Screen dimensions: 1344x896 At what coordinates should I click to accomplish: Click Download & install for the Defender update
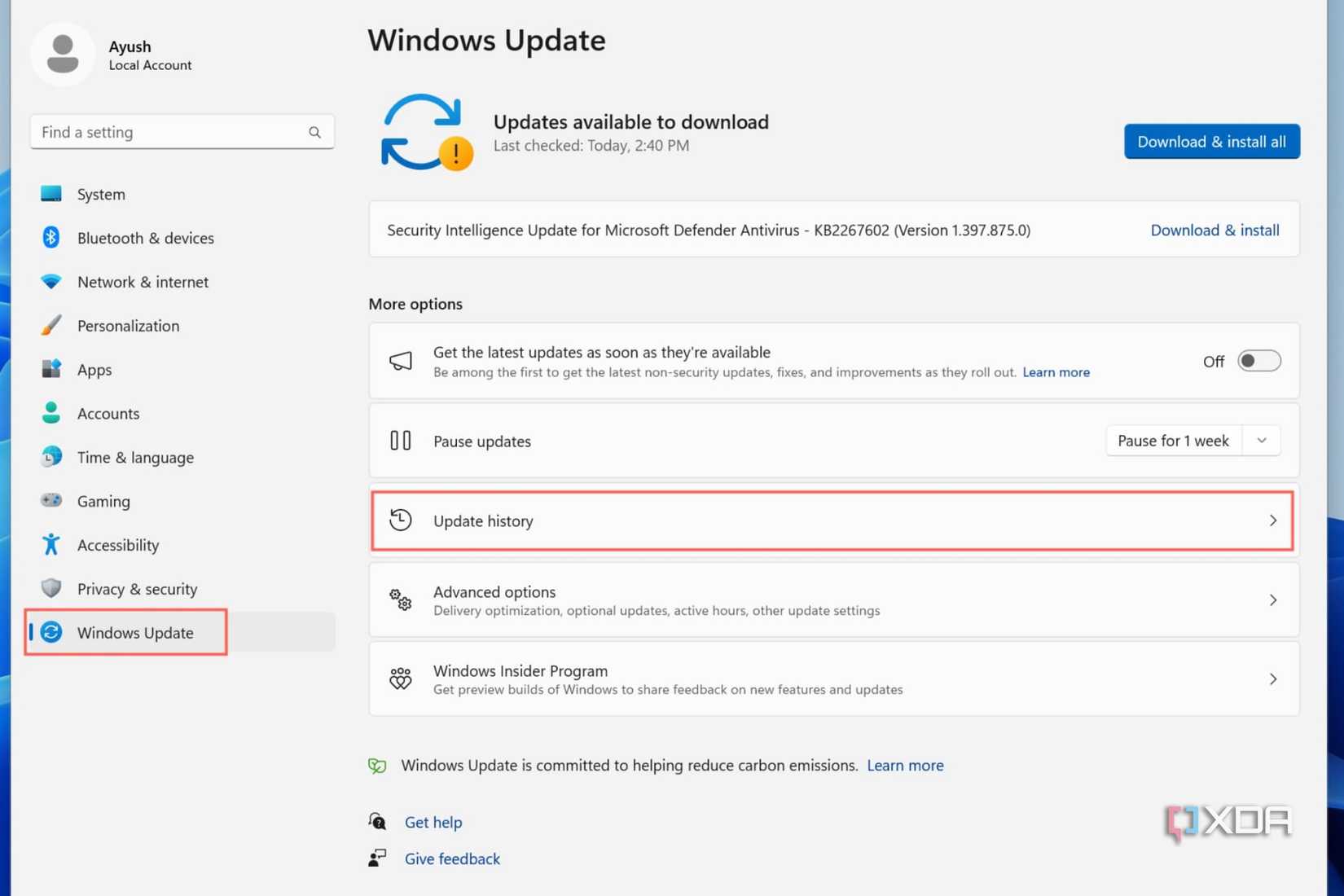[x=1214, y=230]
